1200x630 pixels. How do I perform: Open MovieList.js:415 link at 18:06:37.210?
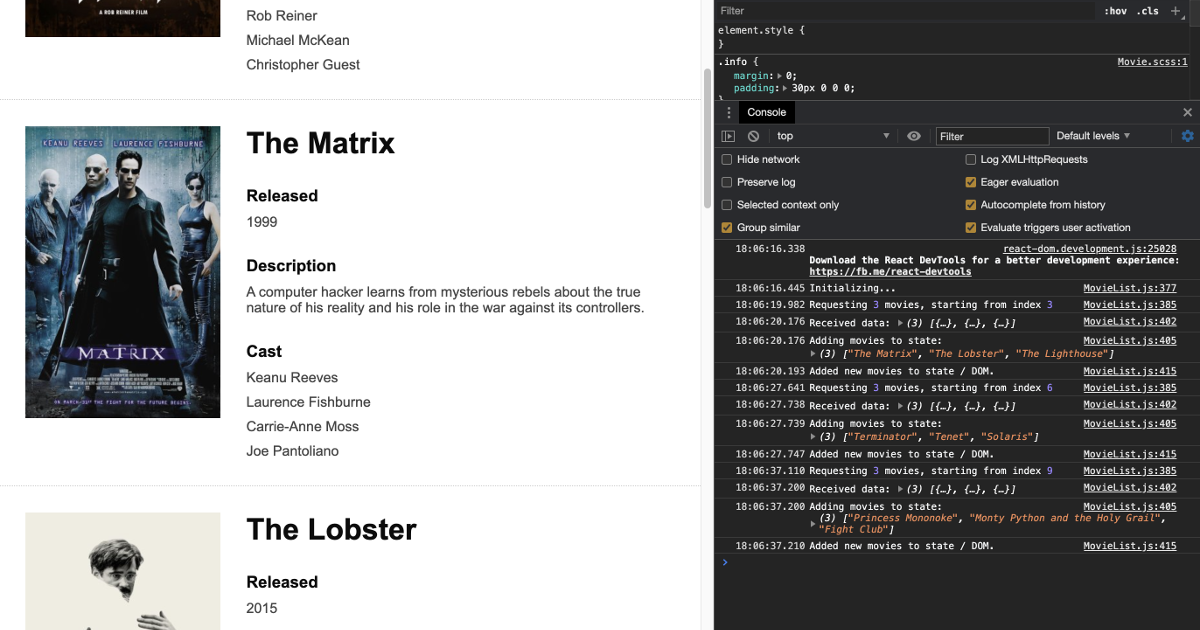tap(1130, 546)
